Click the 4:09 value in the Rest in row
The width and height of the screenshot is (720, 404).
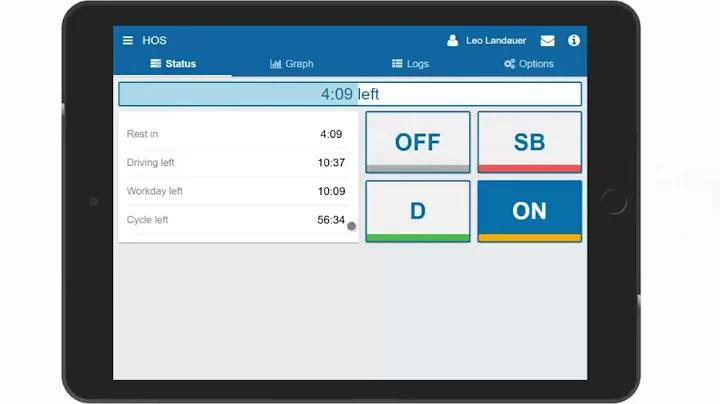tap(331, 134)
